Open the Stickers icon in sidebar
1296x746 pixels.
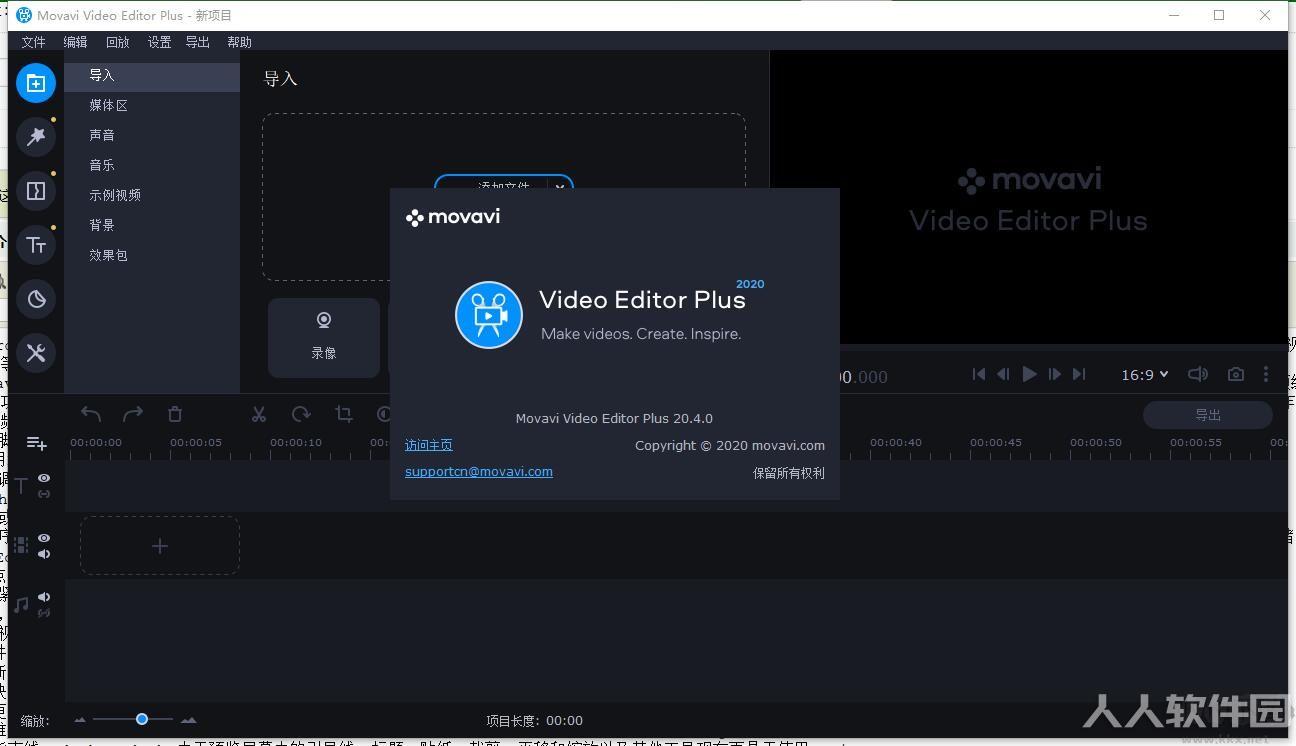click(x=36, y=299)
